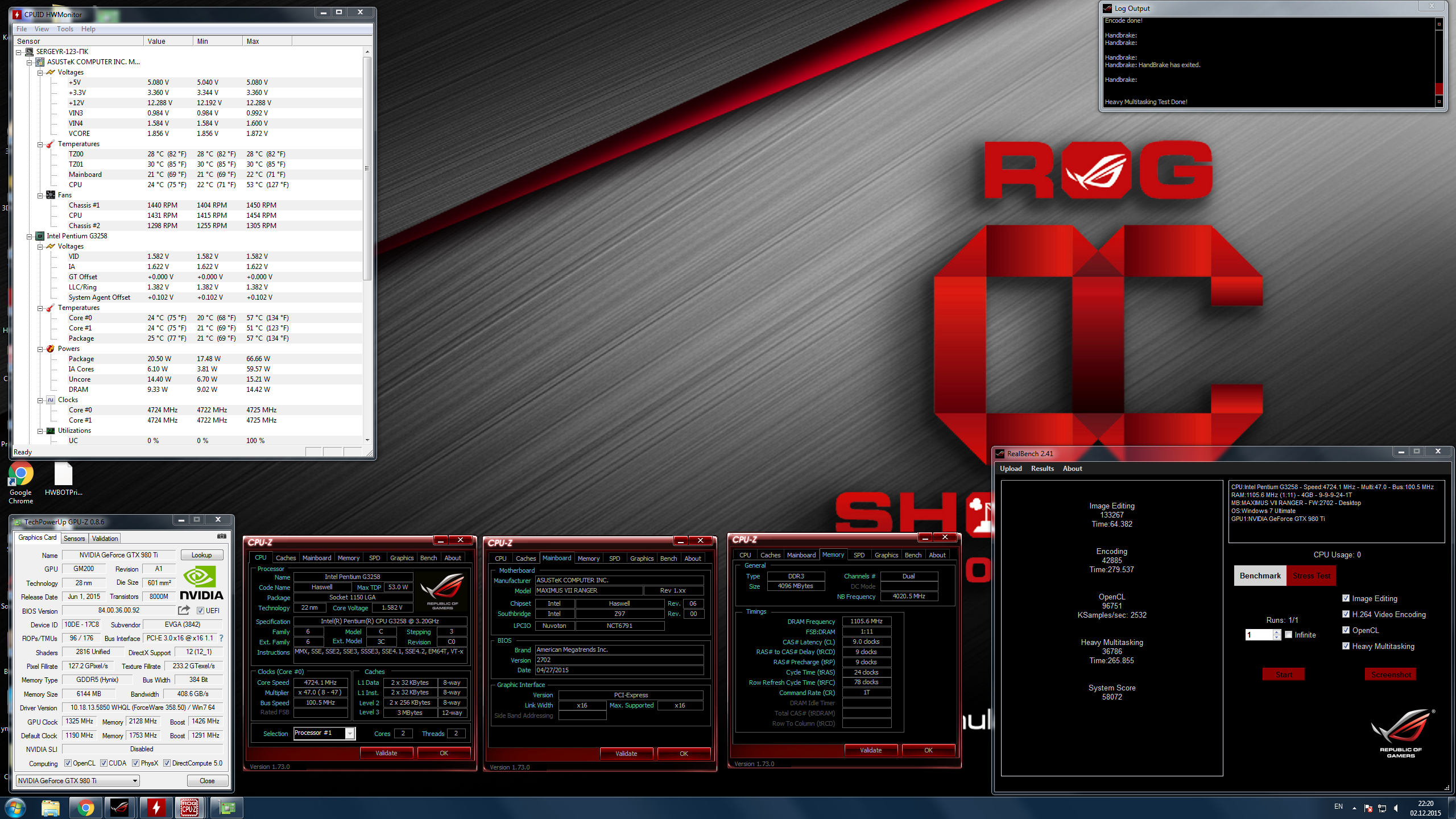Image resolution: width=1456 pixels, height=819 pixels.
Task: Click the Close button in GPU-Z
Action: 207,781
